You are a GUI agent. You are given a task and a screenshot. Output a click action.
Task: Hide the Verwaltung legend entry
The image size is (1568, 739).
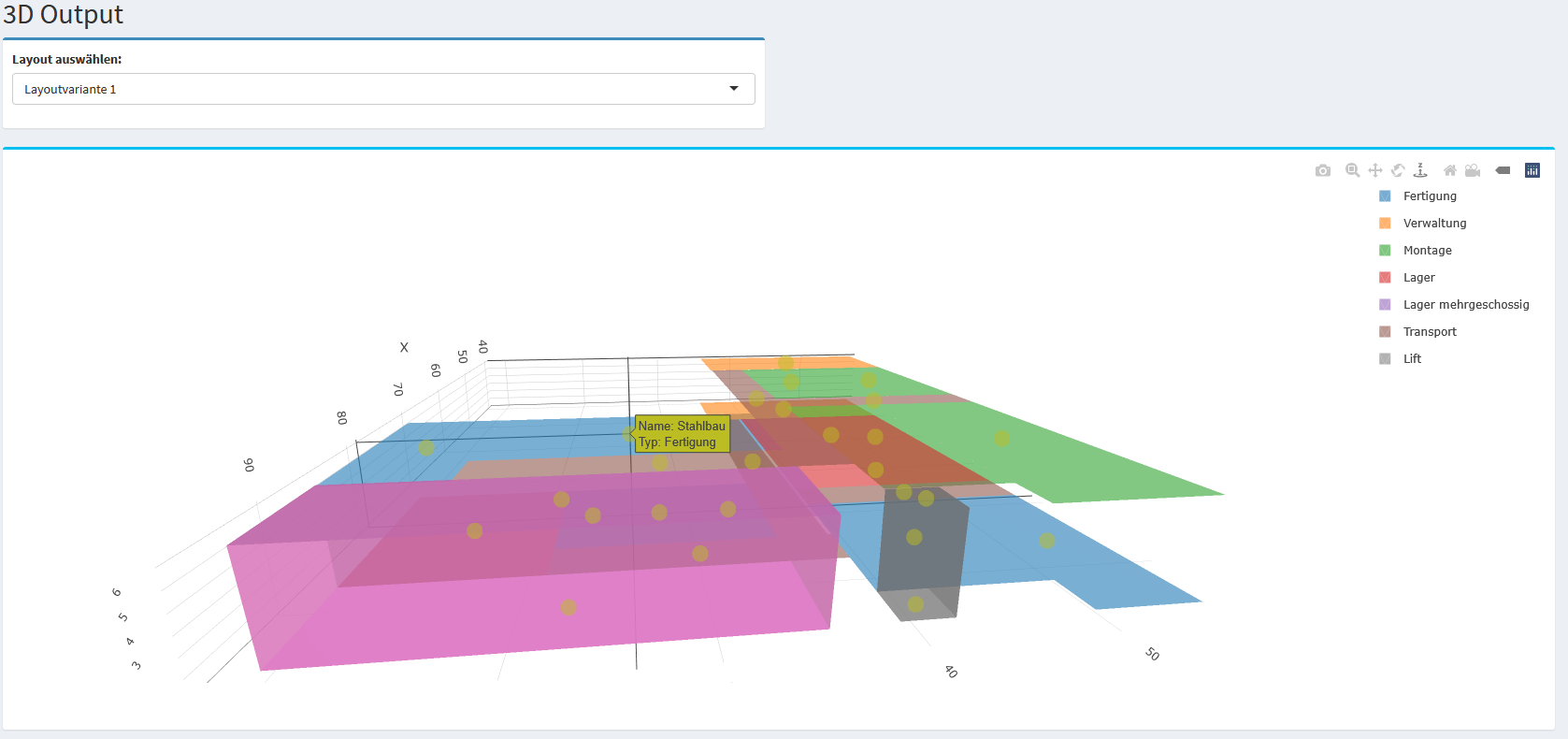(x=1434, y=224)
